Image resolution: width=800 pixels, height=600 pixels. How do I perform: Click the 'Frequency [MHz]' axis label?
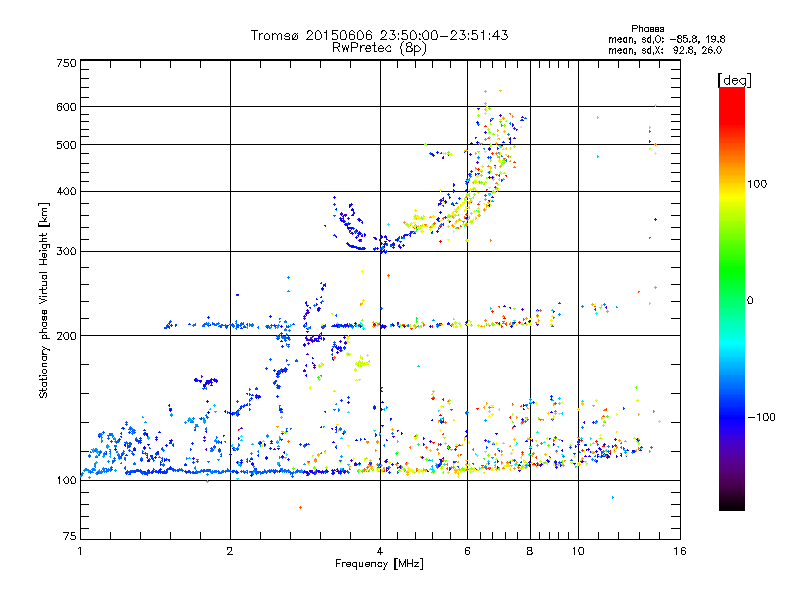(x=379, y=564)
